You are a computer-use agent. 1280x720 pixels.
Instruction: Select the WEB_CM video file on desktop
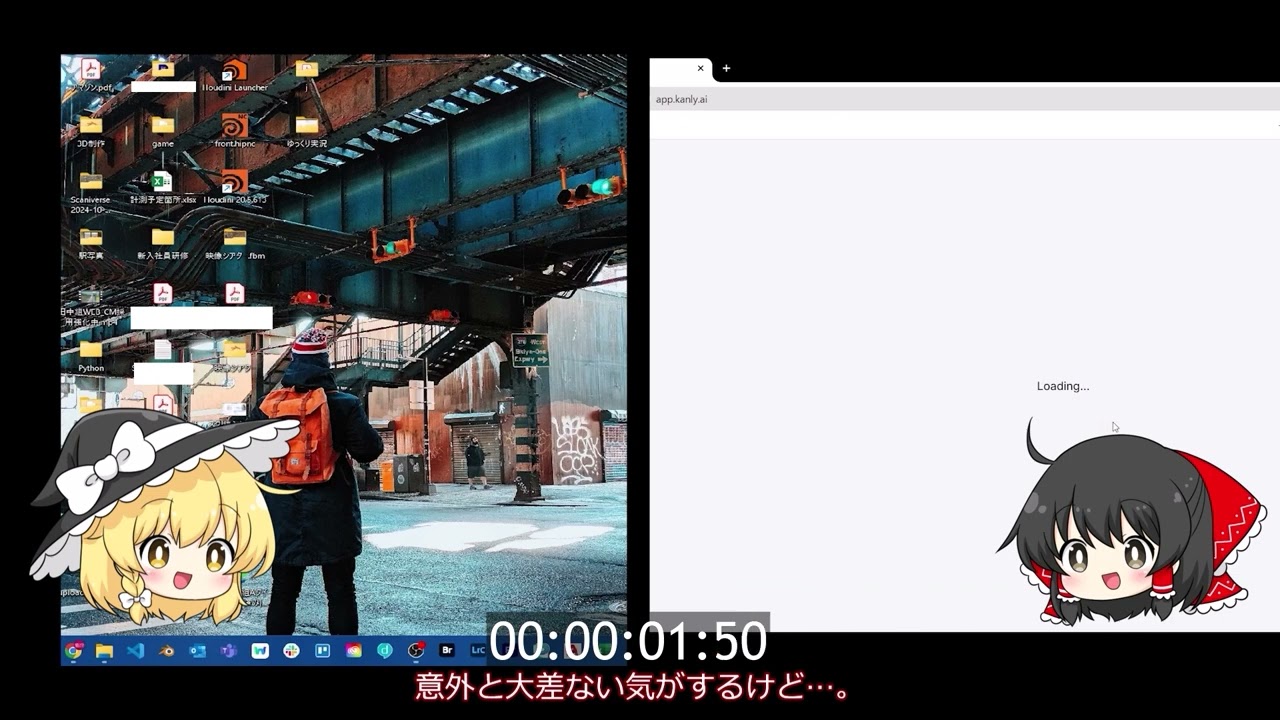click(91, 305)
